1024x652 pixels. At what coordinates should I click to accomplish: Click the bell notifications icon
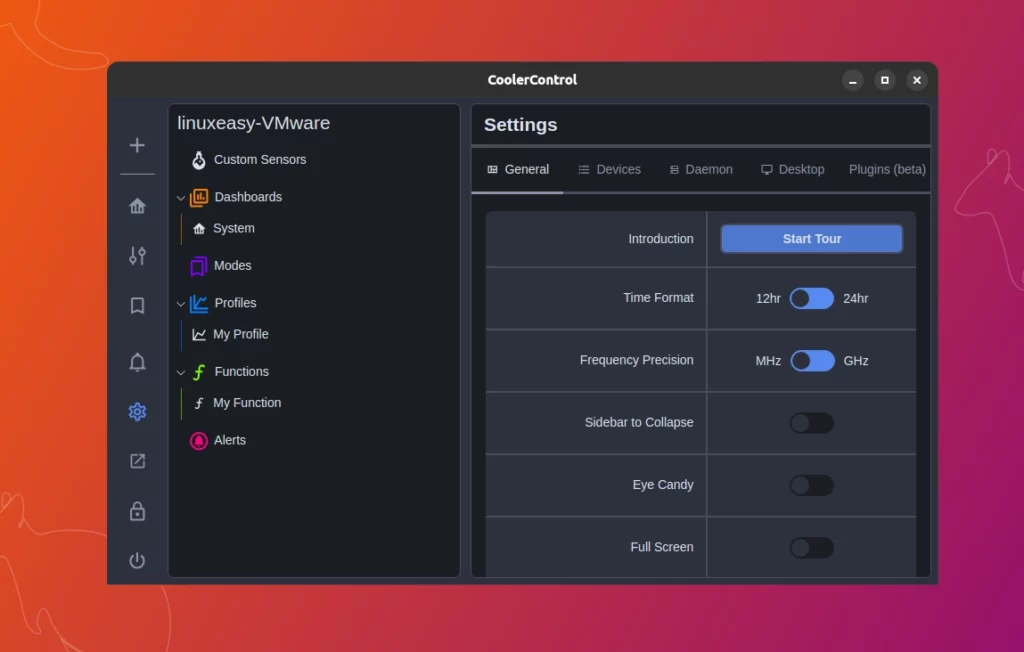(x=137, y=362)
